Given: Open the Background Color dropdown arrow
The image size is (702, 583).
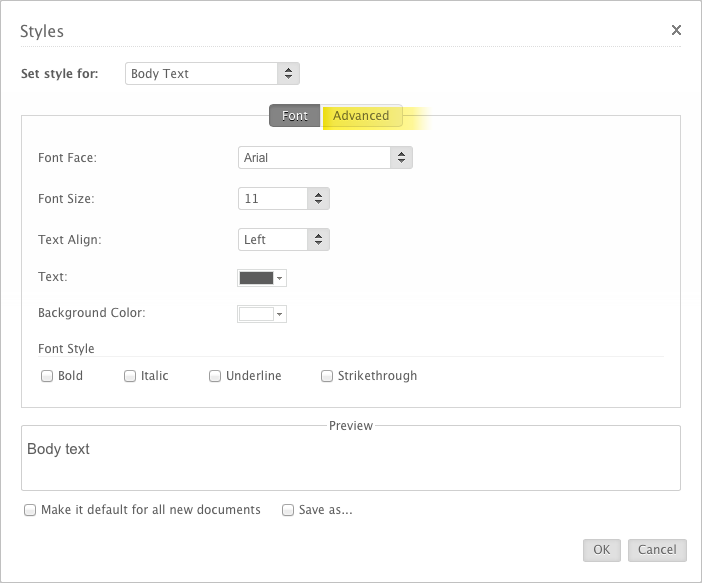Looking at the screenshot, I should click(279, 314).
